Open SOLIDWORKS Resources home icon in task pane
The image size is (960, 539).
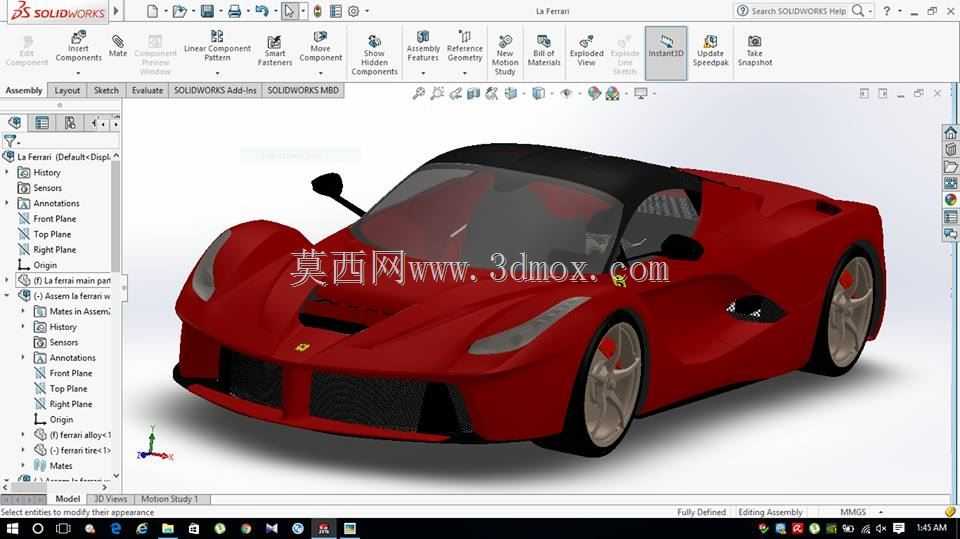coord(950,132)
